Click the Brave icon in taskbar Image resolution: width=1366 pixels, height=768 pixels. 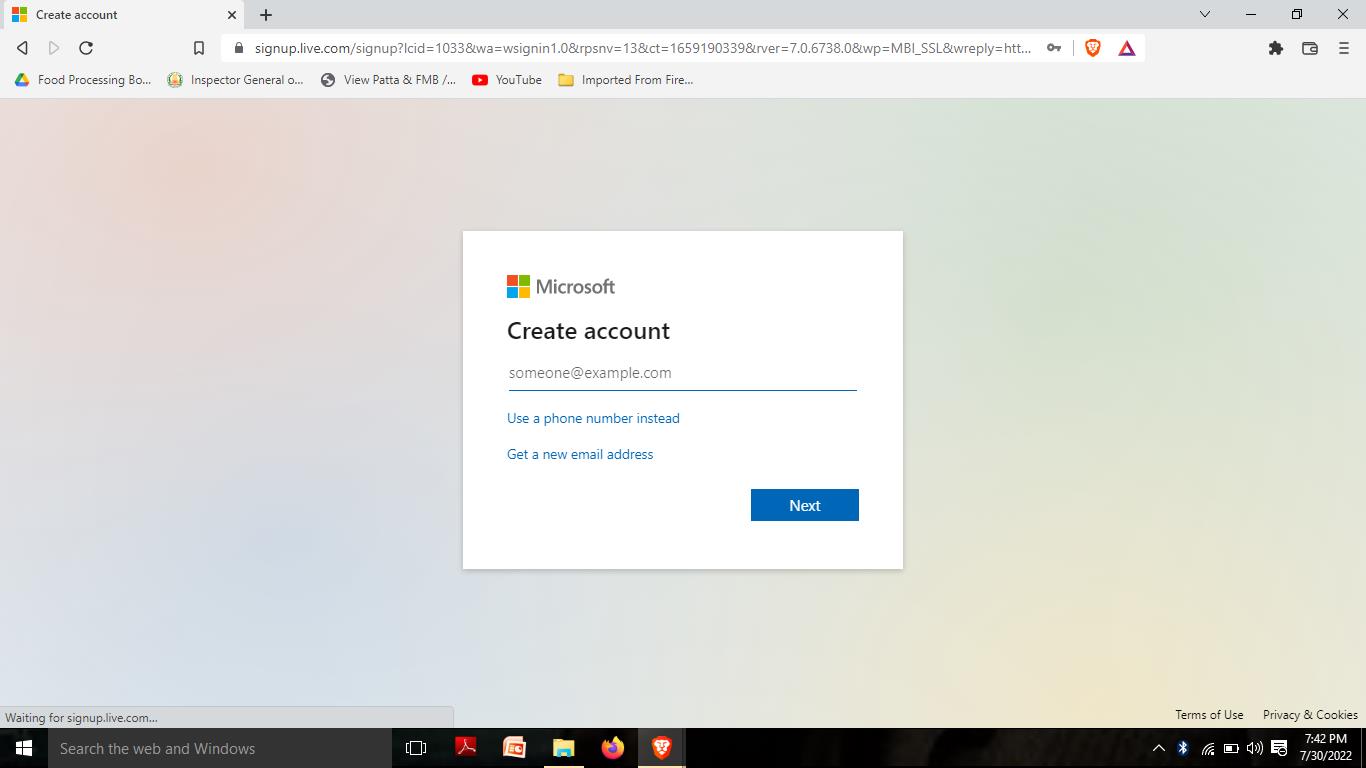coord(662,748)
